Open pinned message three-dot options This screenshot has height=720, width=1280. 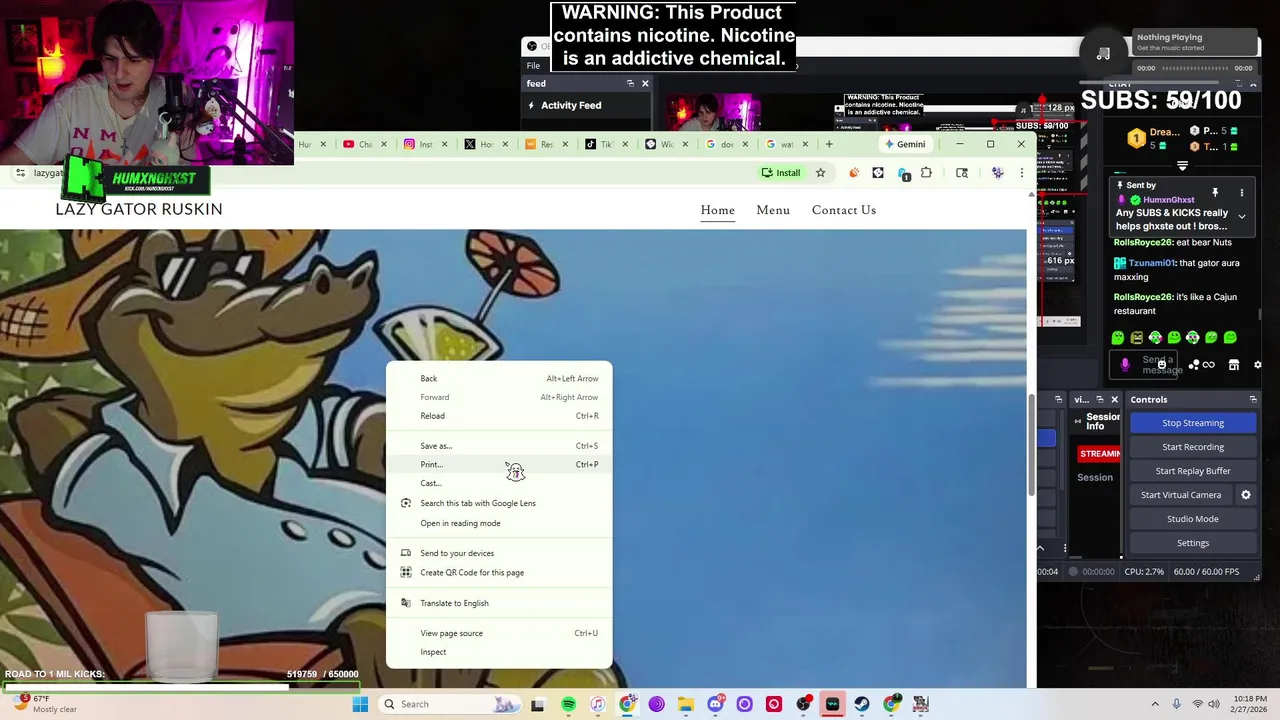(x=1242, y=193)
